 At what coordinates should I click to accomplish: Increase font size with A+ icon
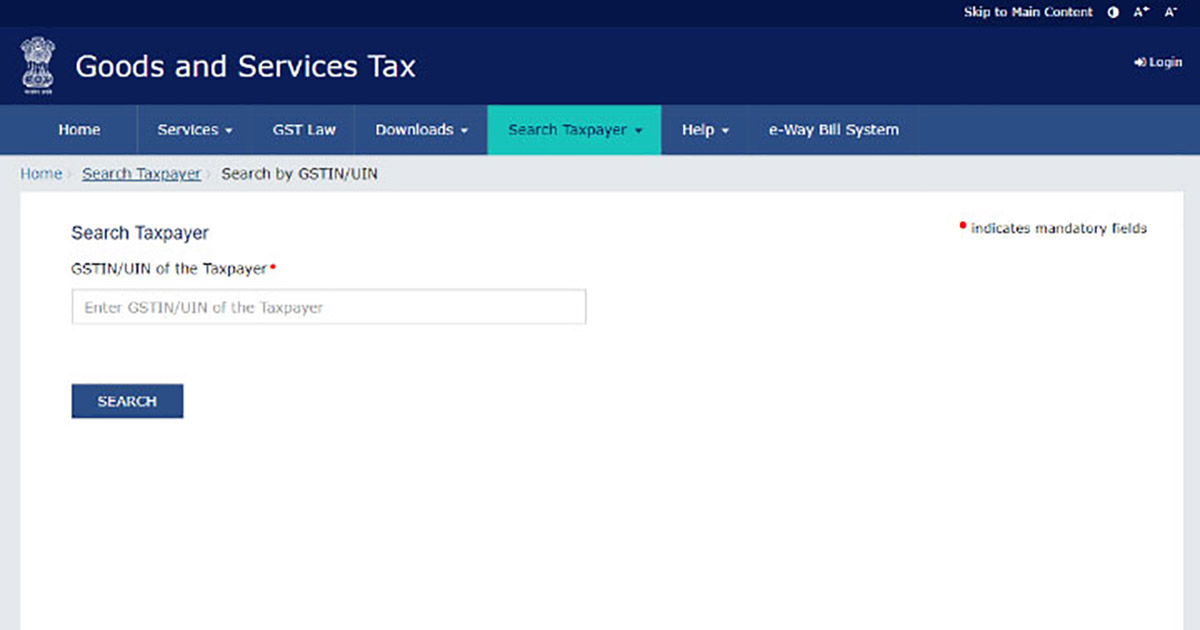(1141, 12)
